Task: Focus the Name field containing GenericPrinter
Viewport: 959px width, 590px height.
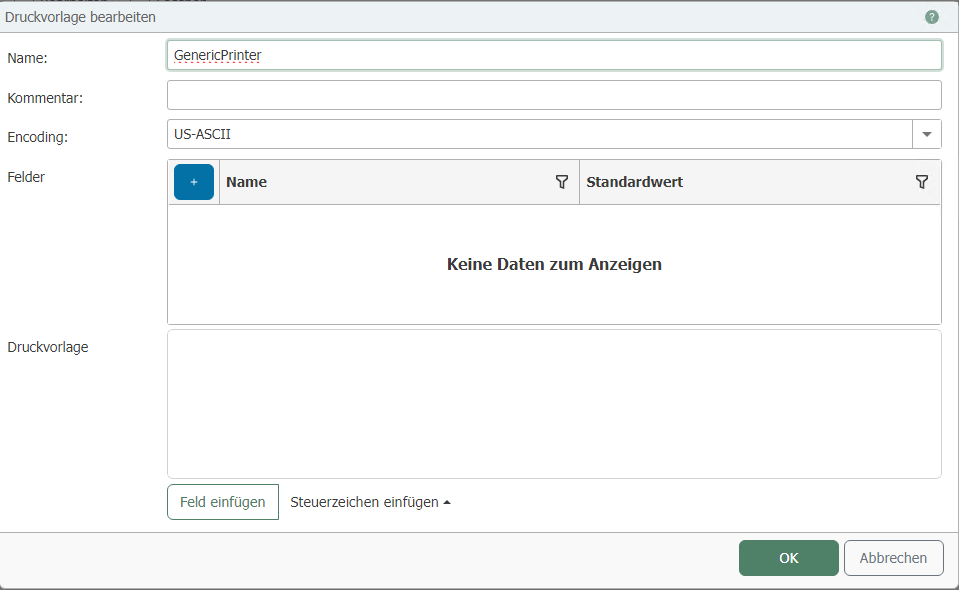Action: [x=554, y=55]
